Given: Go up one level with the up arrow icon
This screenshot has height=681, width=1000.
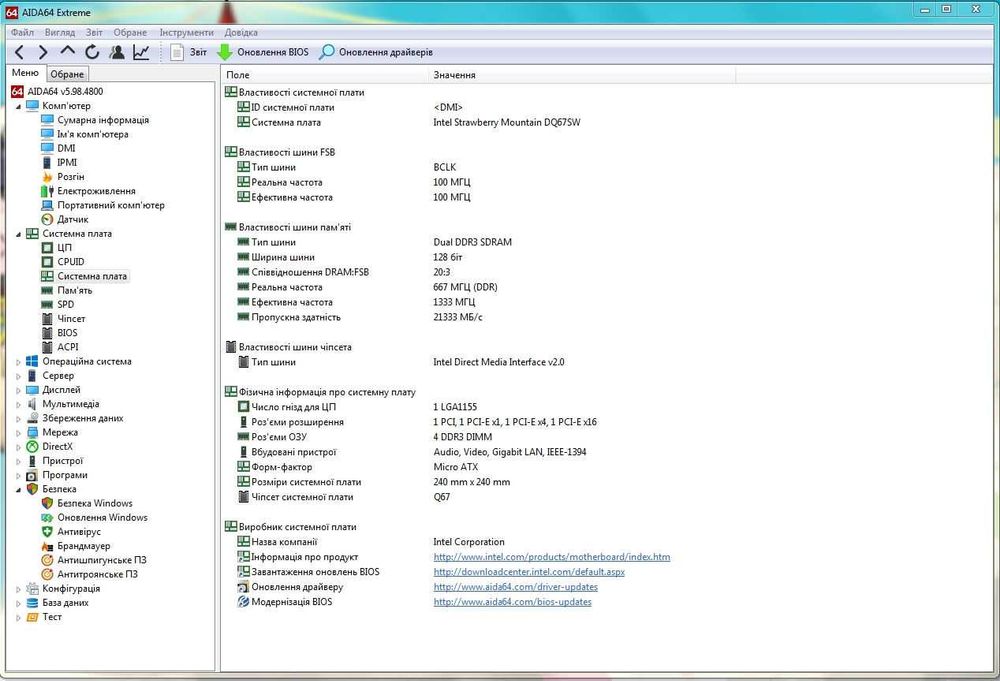Looking at the screenshot, I should pyautogui.click(x=68, y=51).
